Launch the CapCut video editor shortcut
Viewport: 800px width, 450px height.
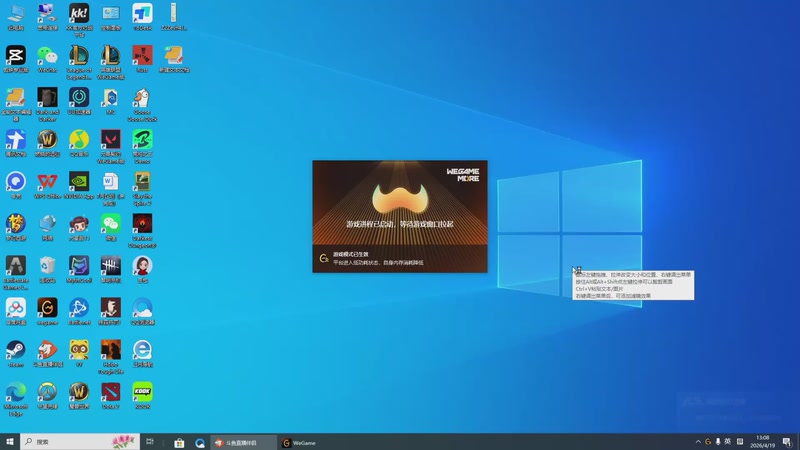(16, 59)
